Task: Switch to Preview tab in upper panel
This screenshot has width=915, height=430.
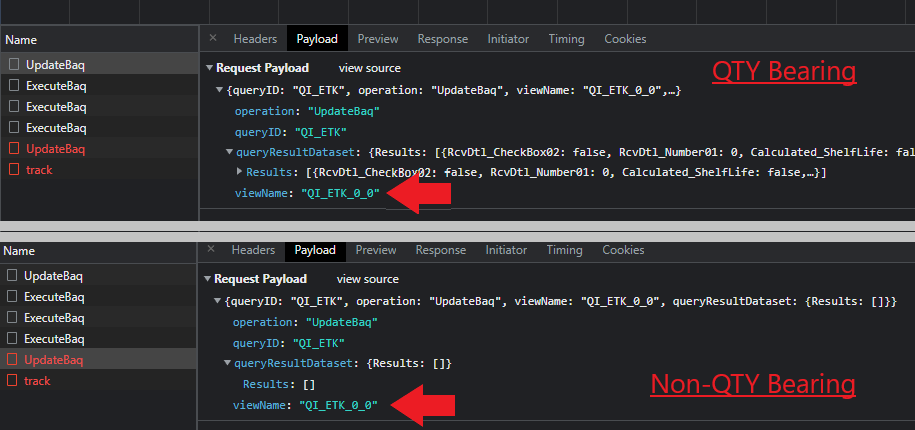Action: (x=377, y=39)
